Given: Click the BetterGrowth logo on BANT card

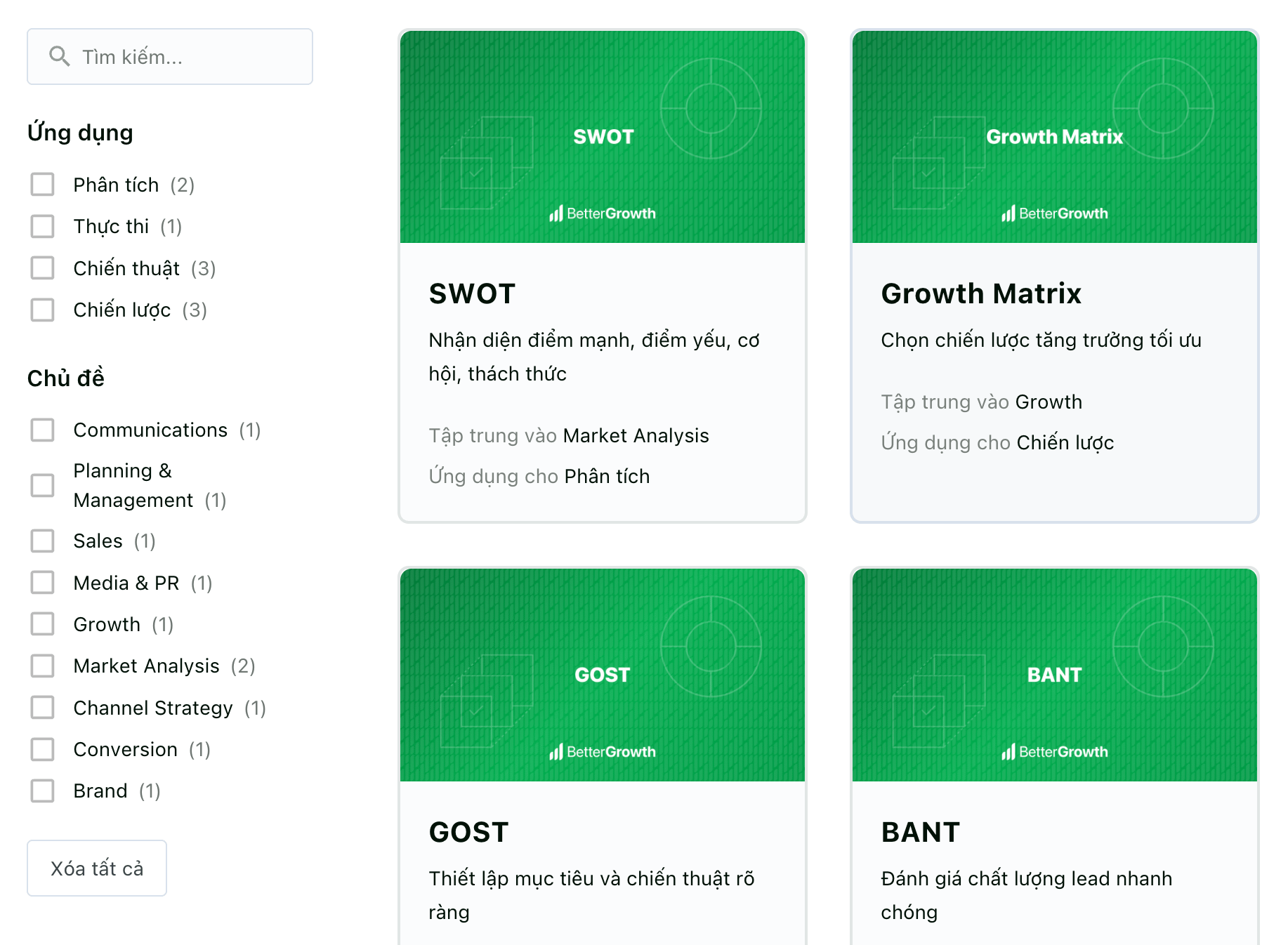Looking at the screenshot, I should (x=1055, y=752).
